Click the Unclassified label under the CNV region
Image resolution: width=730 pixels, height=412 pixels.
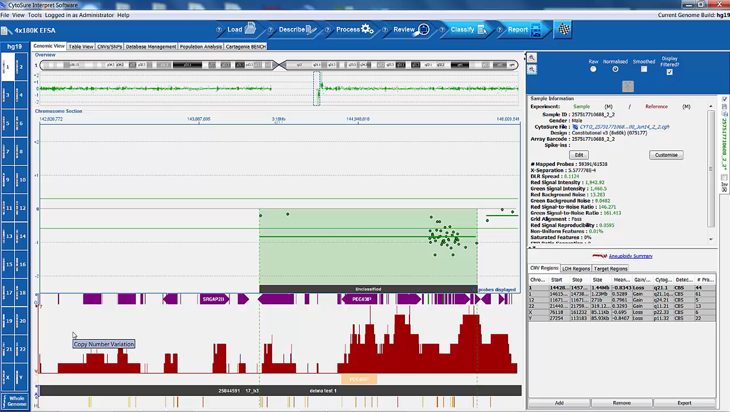pyautogui.click(x=368, y=289)
